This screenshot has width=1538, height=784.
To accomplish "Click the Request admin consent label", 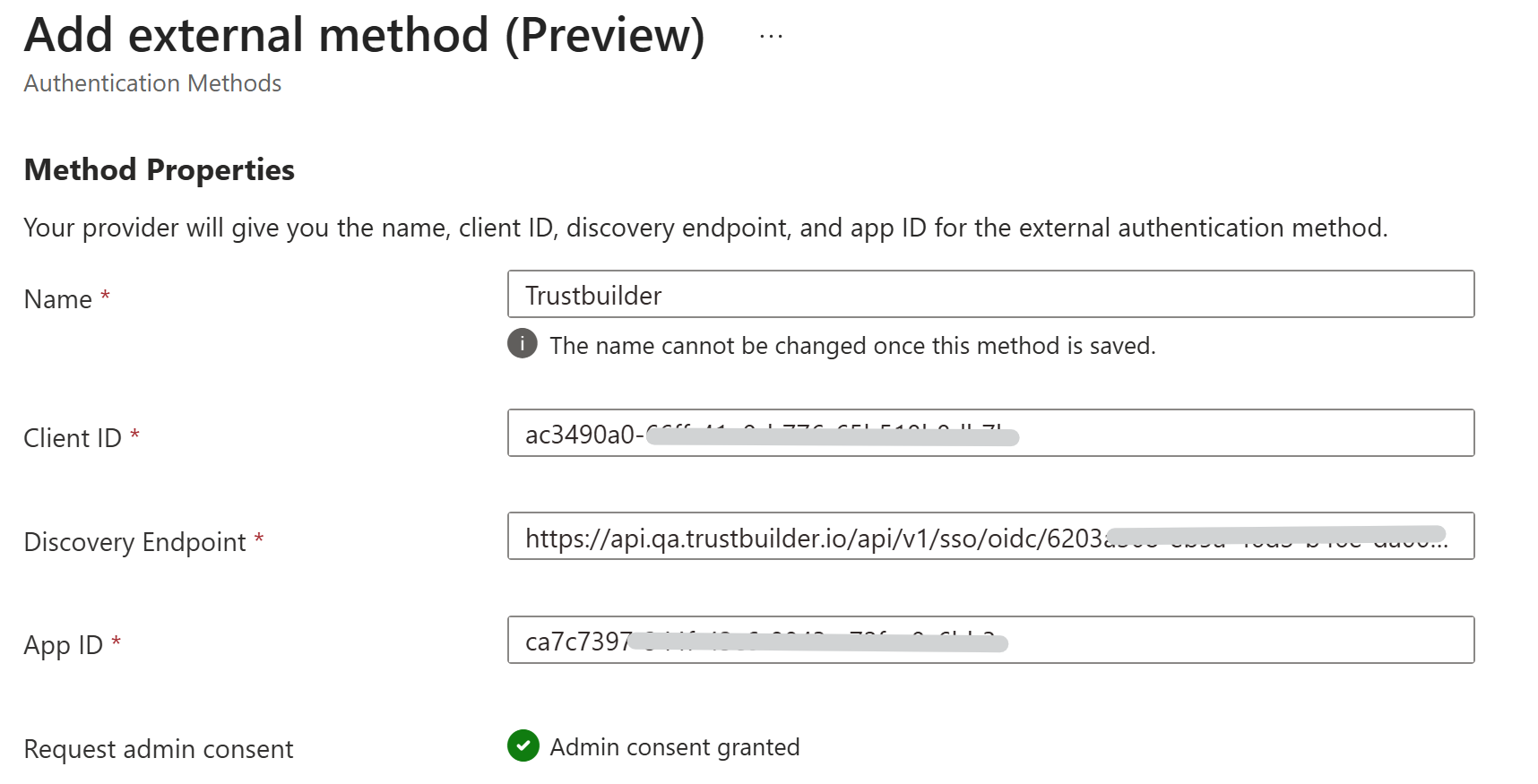I will pos(158,749).
